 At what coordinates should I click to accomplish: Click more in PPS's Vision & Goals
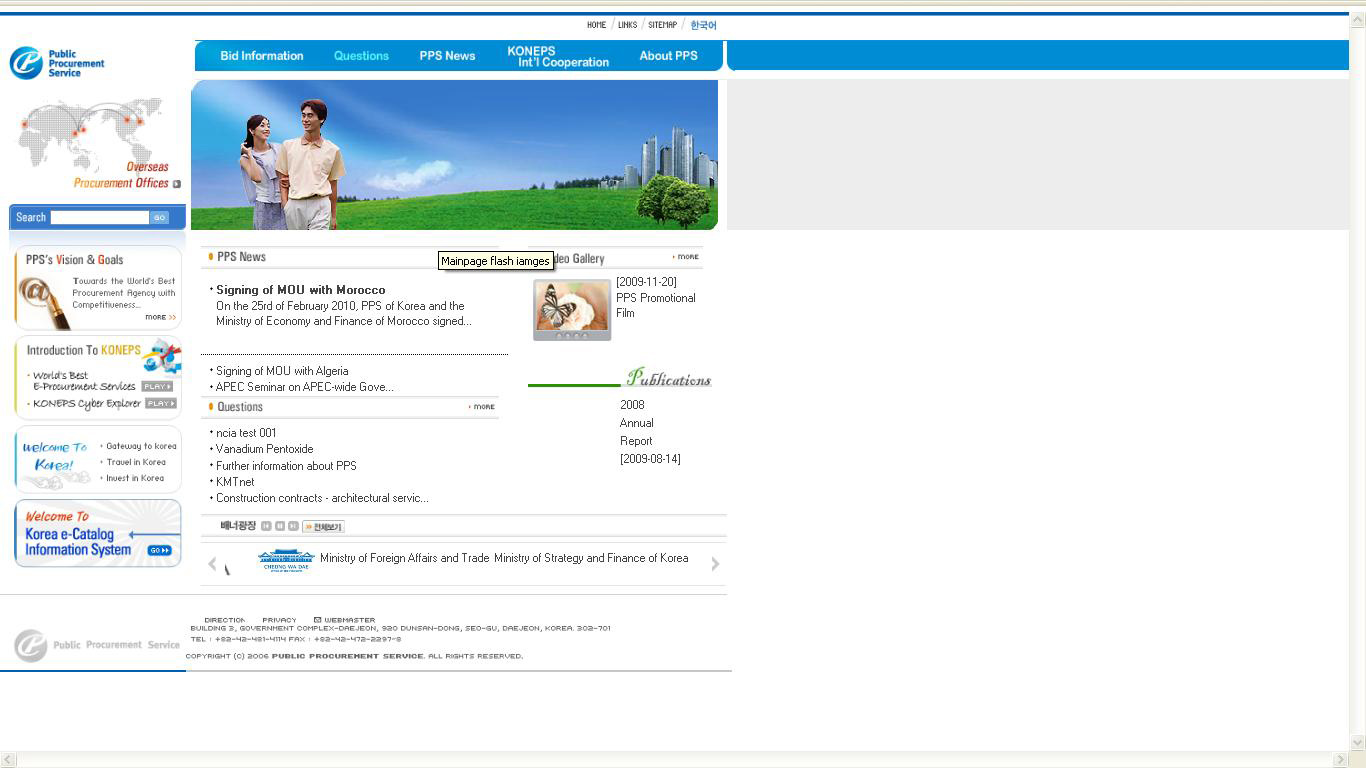point(160,317)
